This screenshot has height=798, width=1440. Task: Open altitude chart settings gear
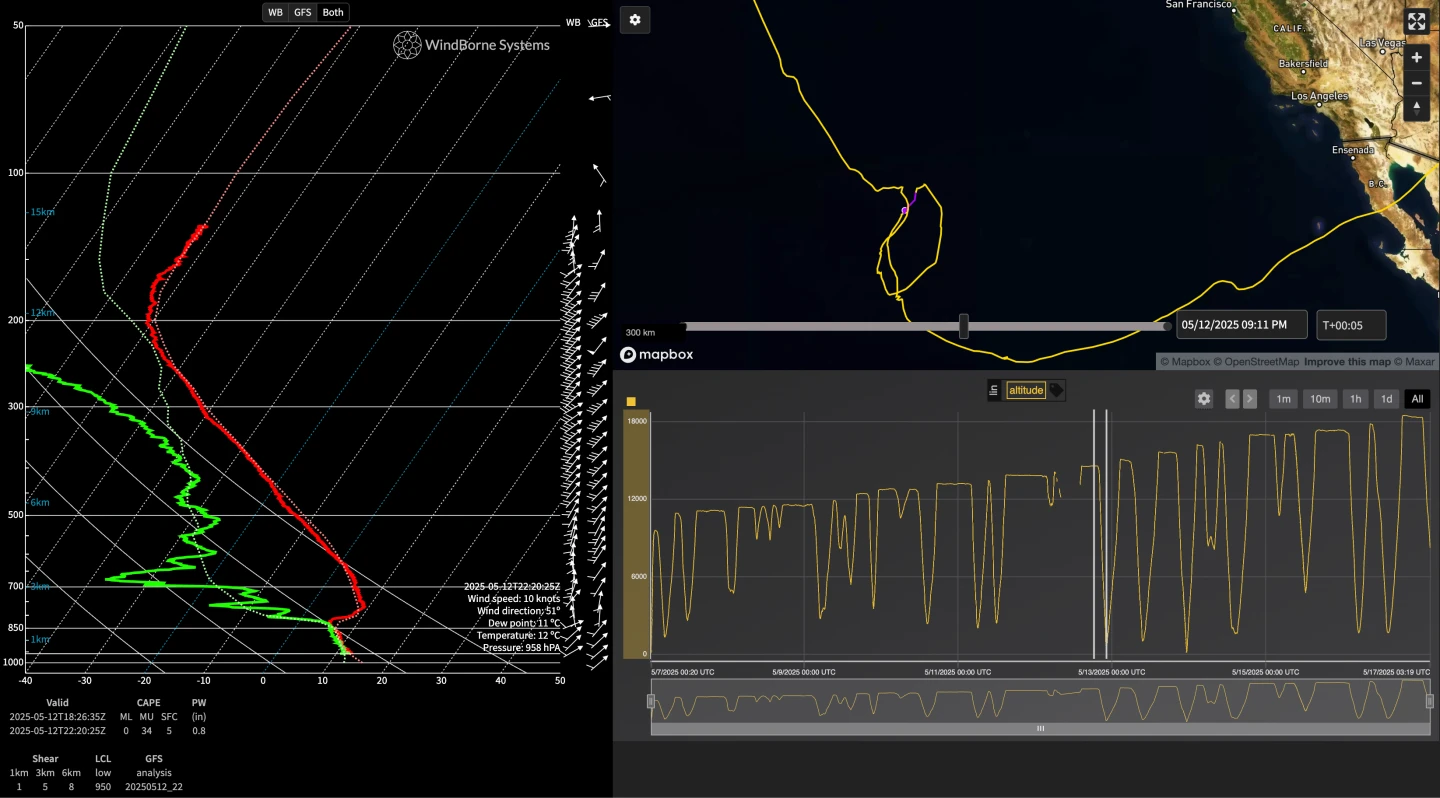click(1204, 399)
